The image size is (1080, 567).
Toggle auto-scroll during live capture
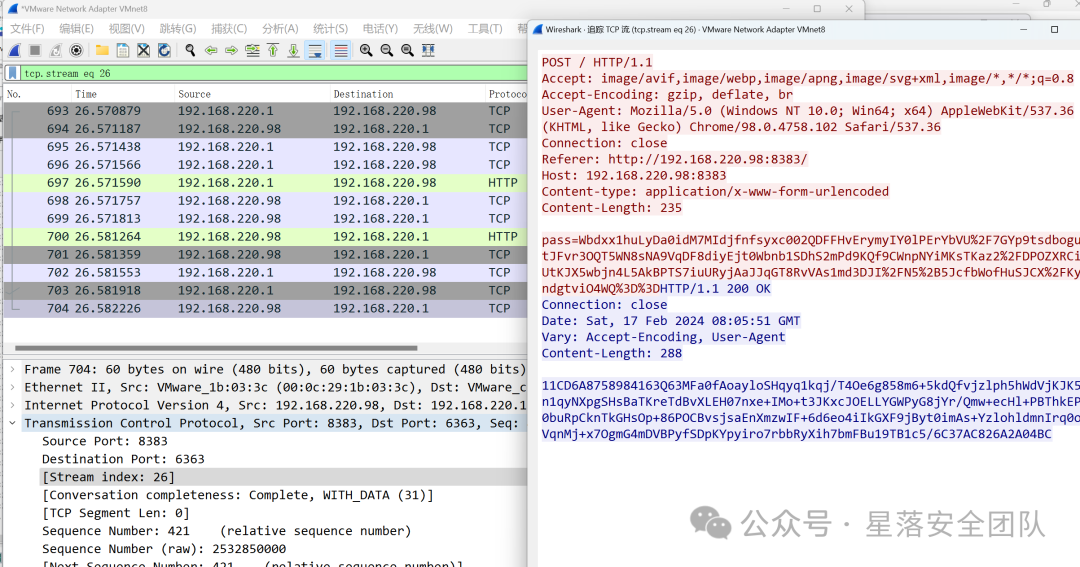[315, 50]
